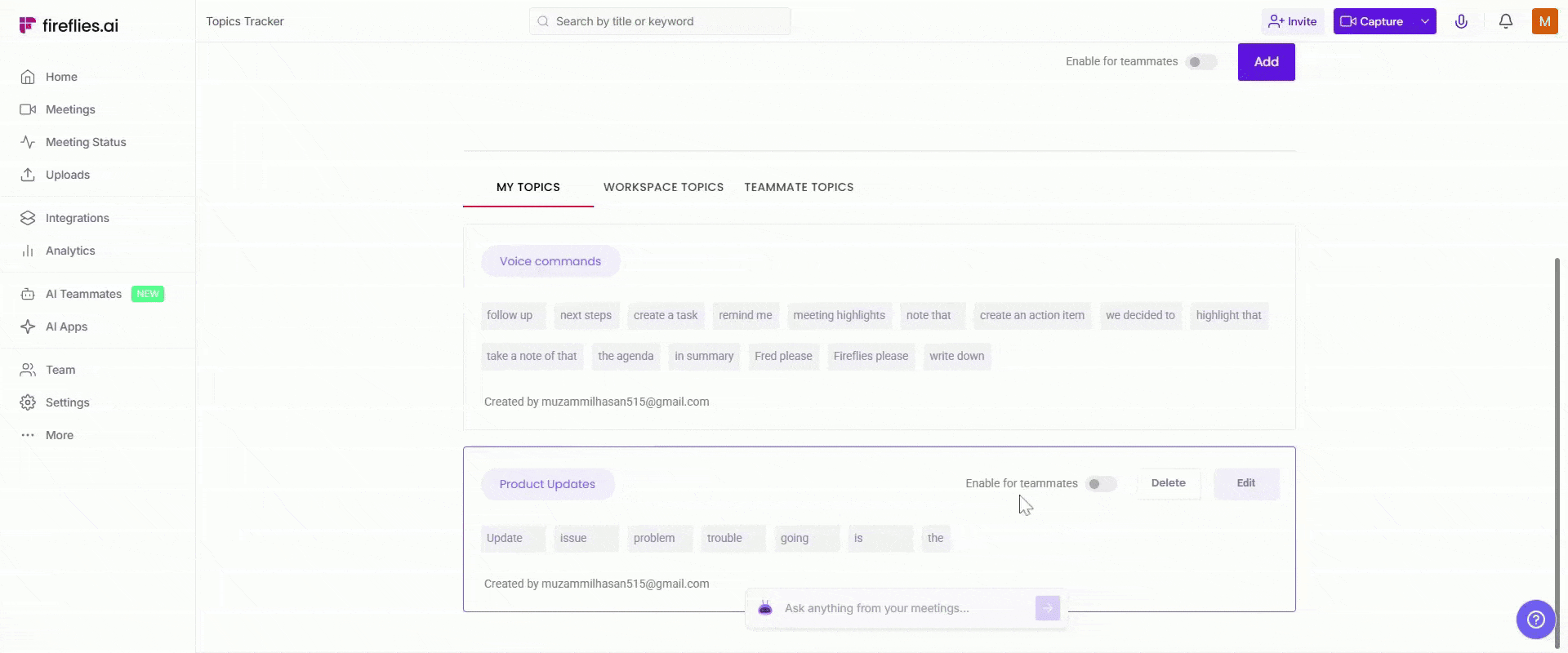The width and height of the screenshot is (1568, 653).
Task: Delete the Product Updates topic
Action: 1168,483
